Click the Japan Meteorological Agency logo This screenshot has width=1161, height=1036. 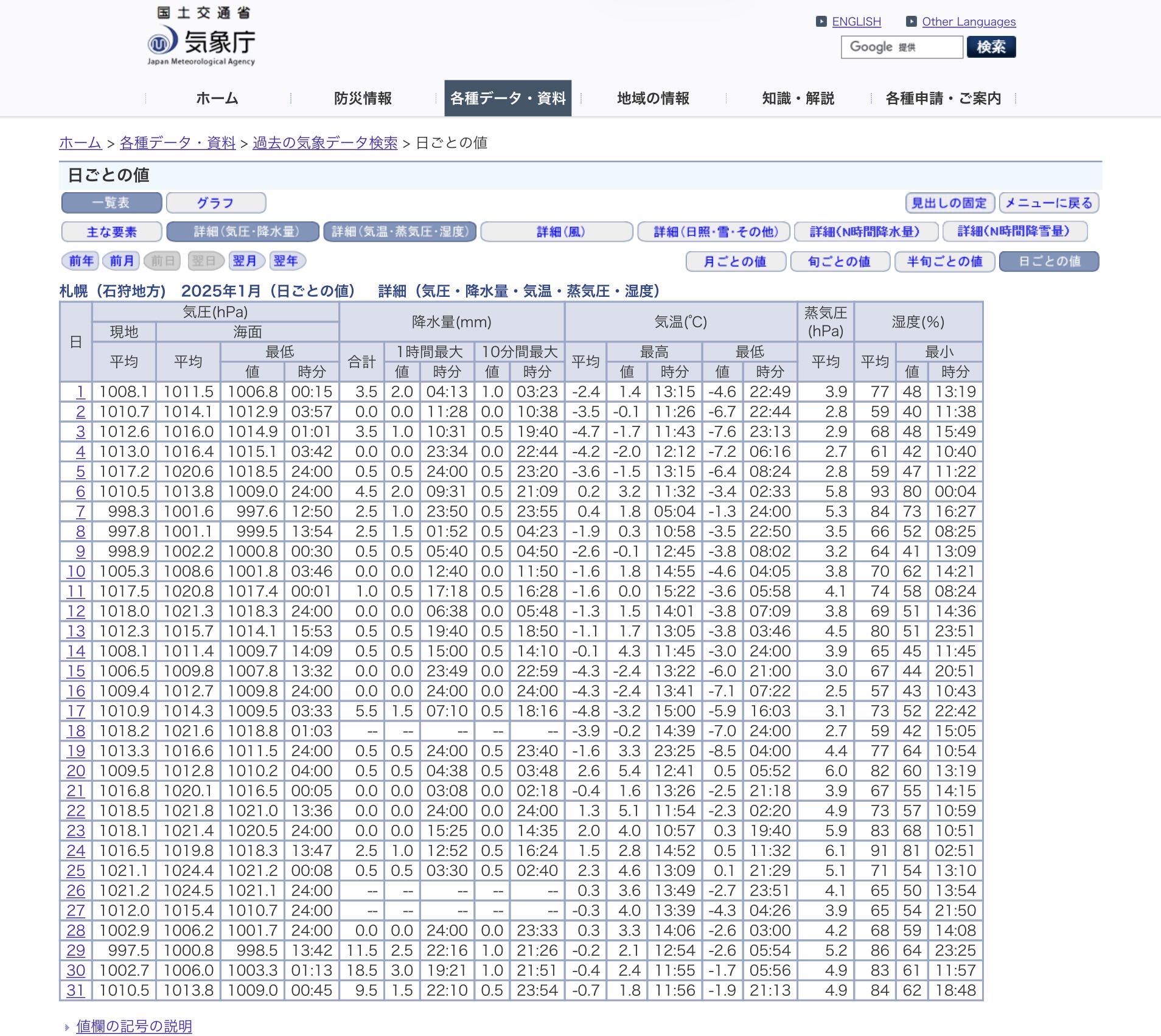(201, 37)
